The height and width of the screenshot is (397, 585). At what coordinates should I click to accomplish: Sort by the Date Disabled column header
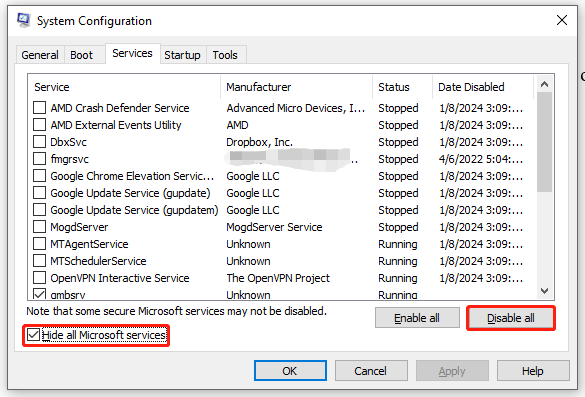tap(483, 87)
